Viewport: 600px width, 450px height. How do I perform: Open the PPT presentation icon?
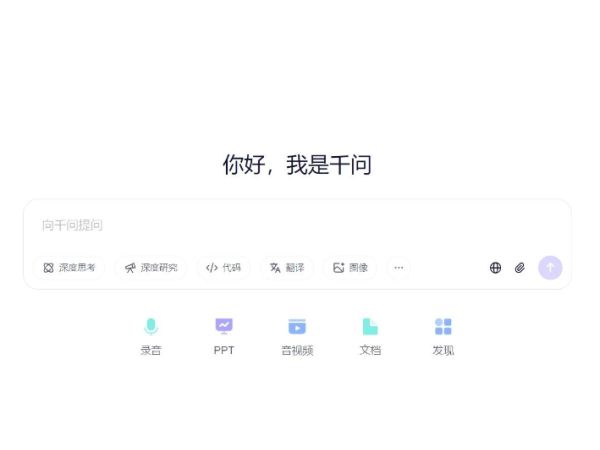point(224,326)
